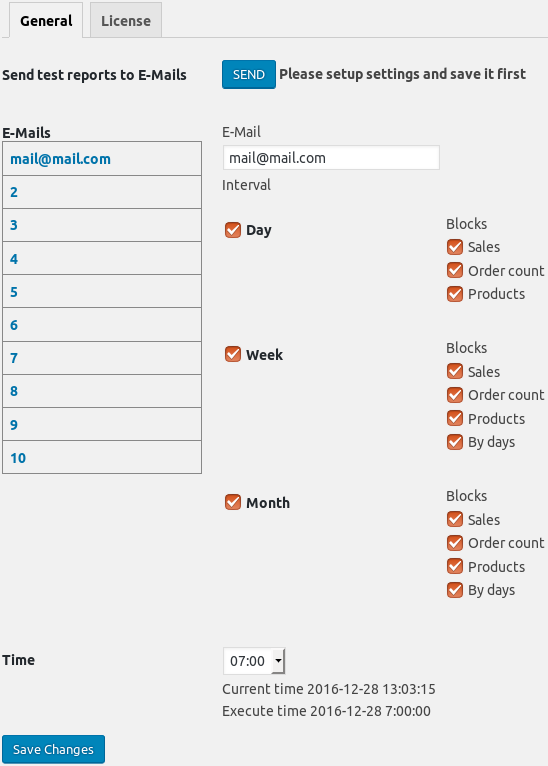This screenshot has height=766, width=548.
Task: Select mail@mail.com in the E-Mails list
Action: tap(102, 159)
